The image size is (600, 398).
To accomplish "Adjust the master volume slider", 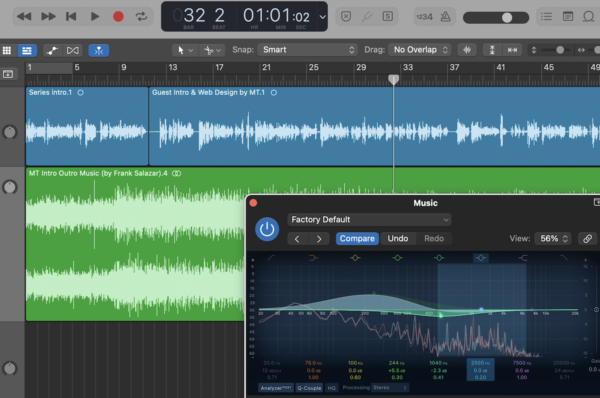I will (x=496, y=17).
